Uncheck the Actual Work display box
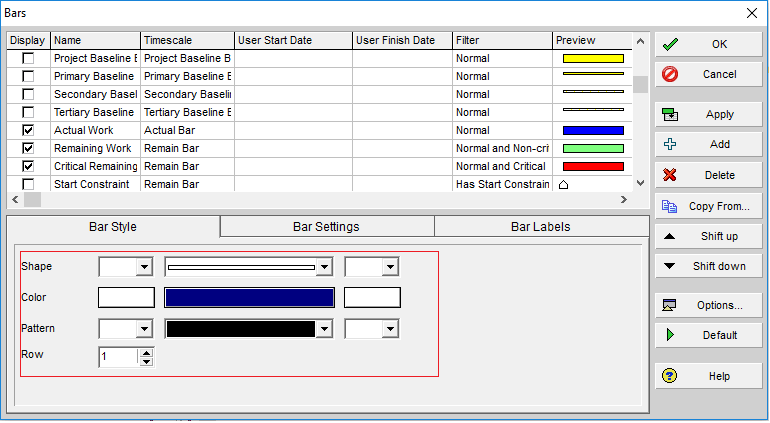Image resolution: width=770 pixels, height=423 pixels. click(x=28, y=130)
